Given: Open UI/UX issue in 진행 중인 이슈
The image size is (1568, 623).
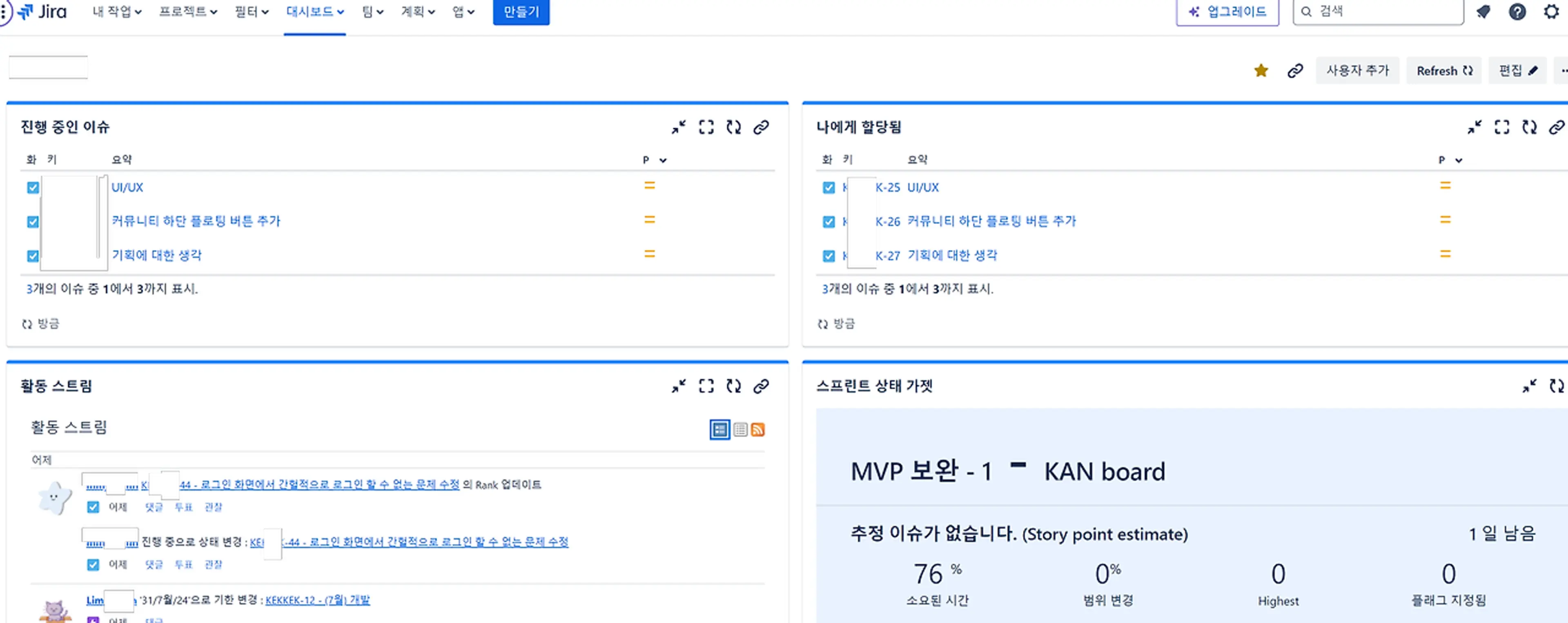Looking at the screenshot, I should click(x=127, y=187).
